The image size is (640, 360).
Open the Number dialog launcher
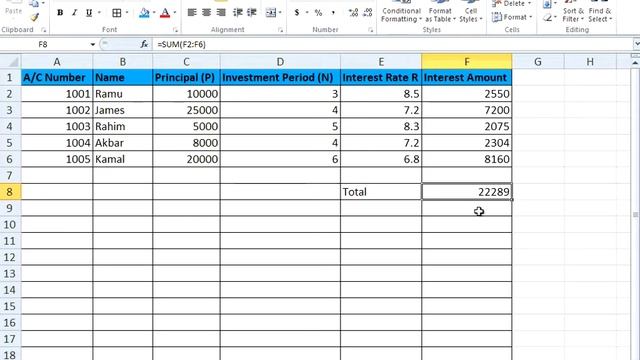[x=371, y=30]
